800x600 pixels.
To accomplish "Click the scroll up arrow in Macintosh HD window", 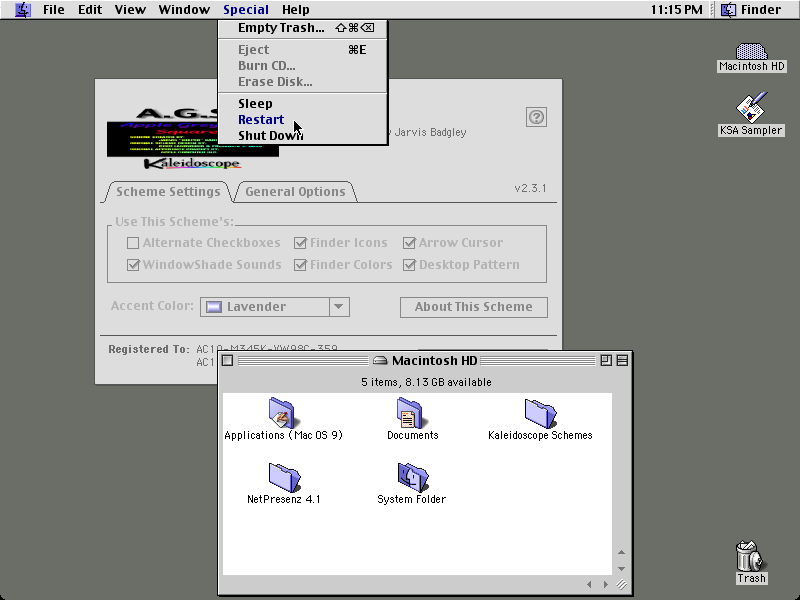I will coord(621,553).
